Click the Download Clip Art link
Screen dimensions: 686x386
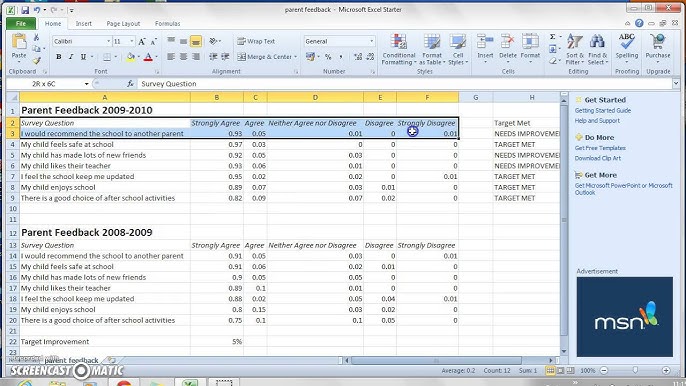point(598,158)
